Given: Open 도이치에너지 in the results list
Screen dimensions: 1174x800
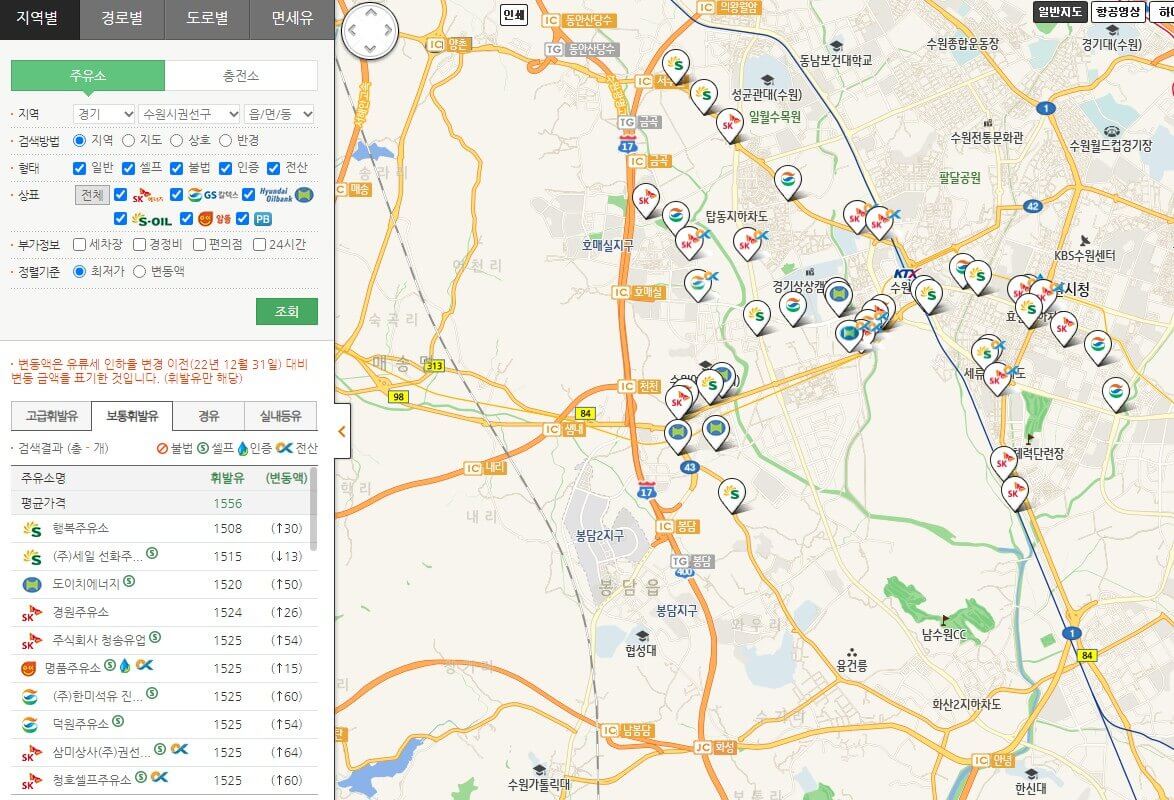Looking at the screenshot, I should click(x=86, y=584).
